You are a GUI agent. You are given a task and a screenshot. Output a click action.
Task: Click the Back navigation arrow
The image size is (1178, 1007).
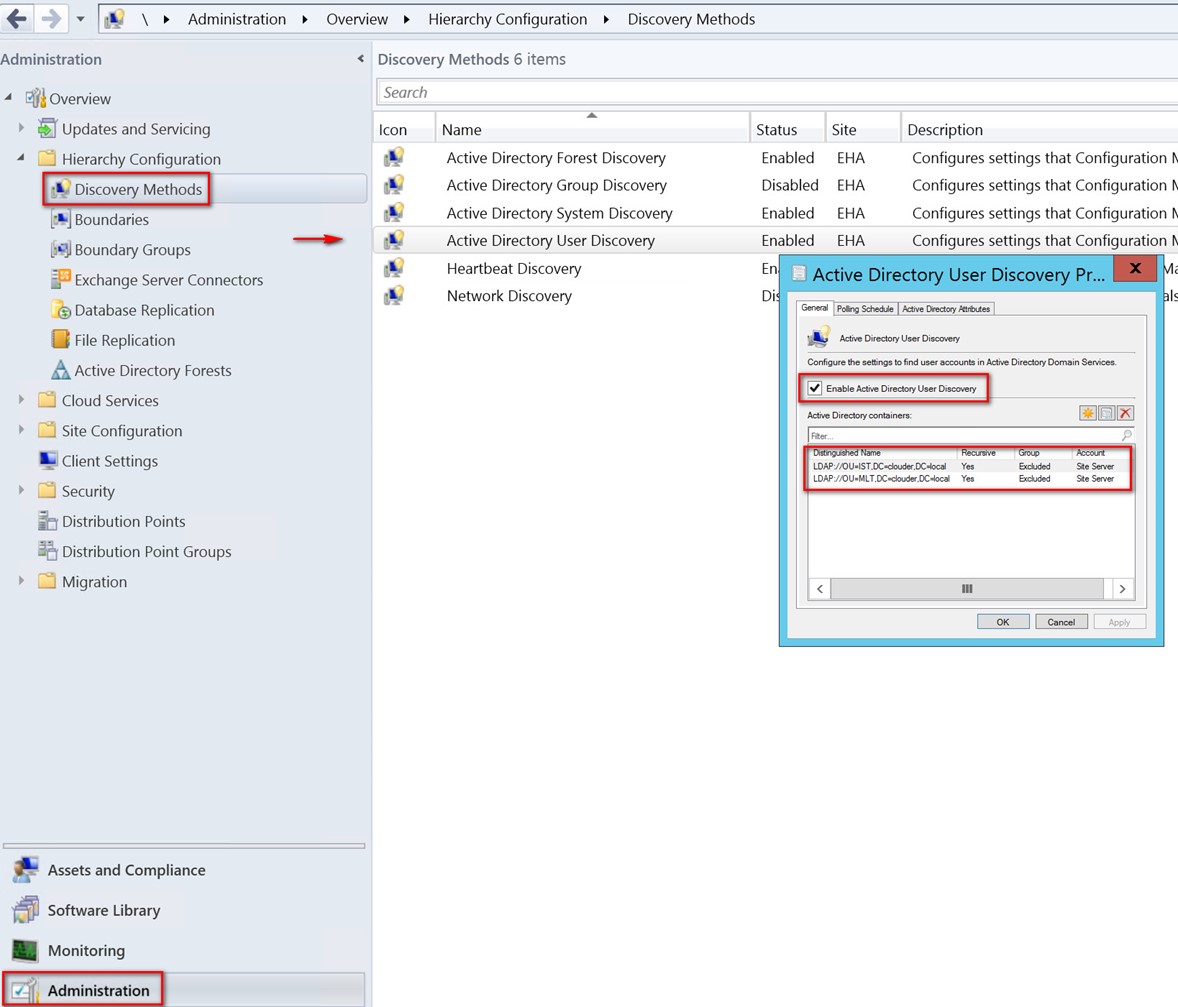click(x=17, y=18)
